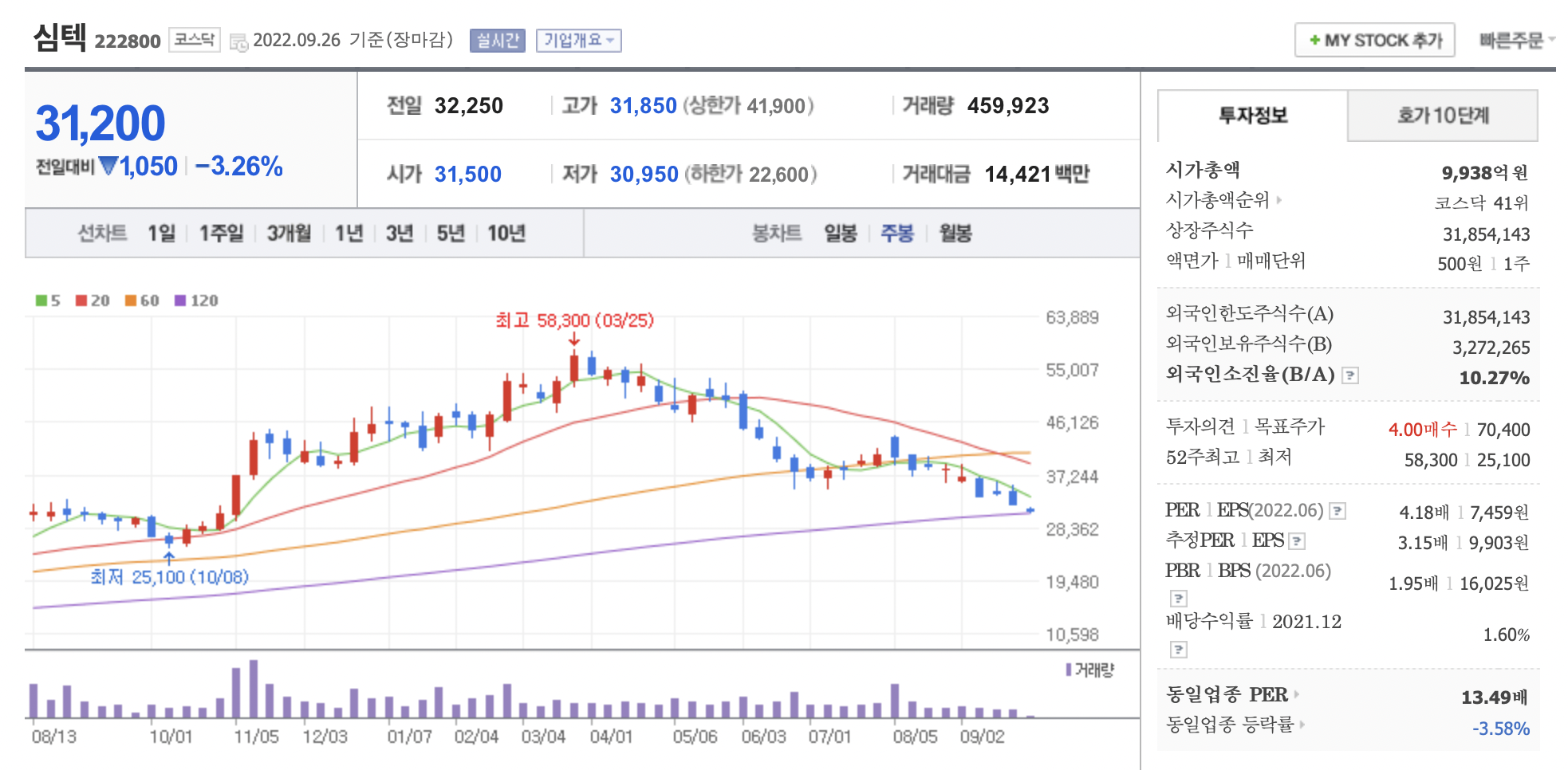Click the arrow next to 동일업종 등락률
Image resolution: width=1568 pixels, height=770 pixels.
(x=1303, y=725)
